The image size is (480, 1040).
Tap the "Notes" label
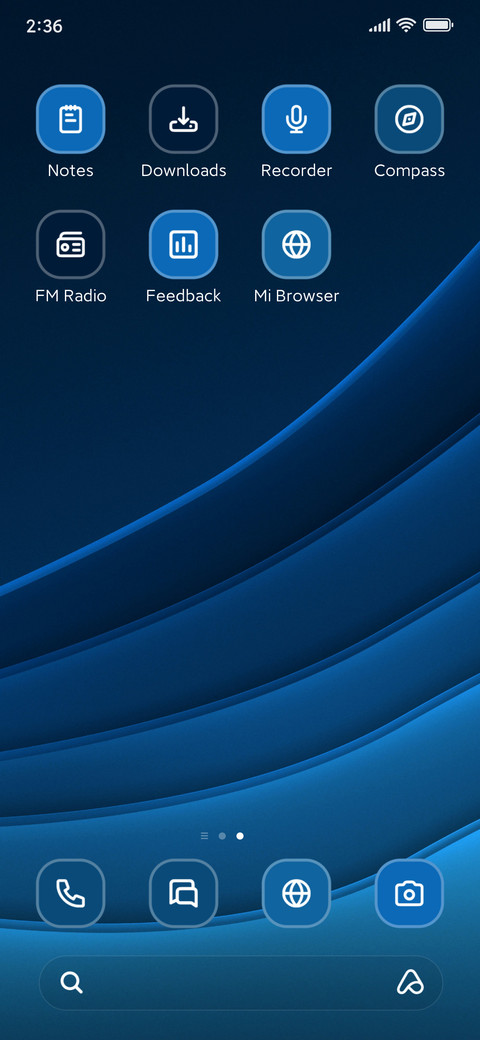tap(70, 170)
